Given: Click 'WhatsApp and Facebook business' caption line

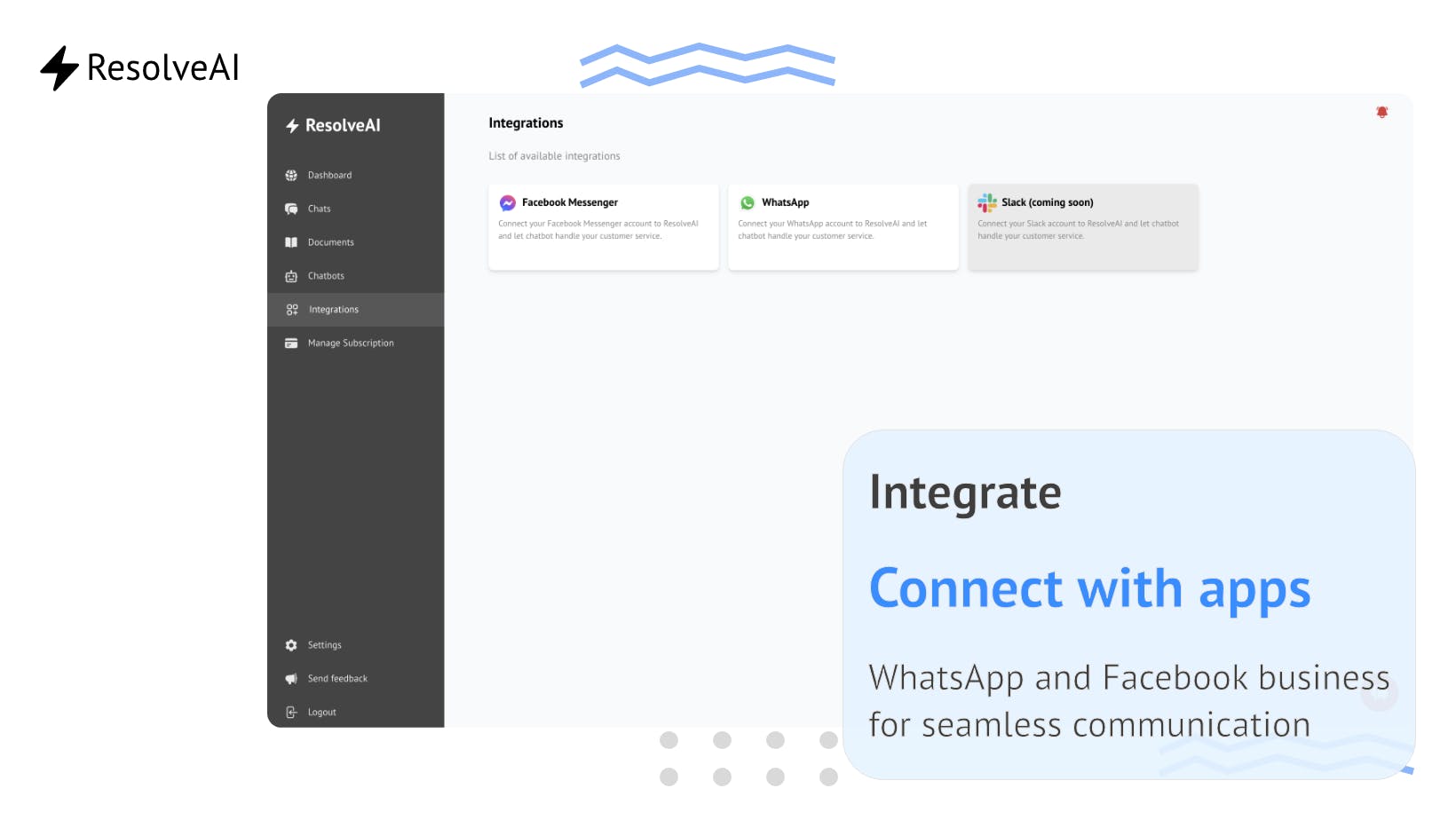Looking at the screenshot, I should (x=1129, y=679).
